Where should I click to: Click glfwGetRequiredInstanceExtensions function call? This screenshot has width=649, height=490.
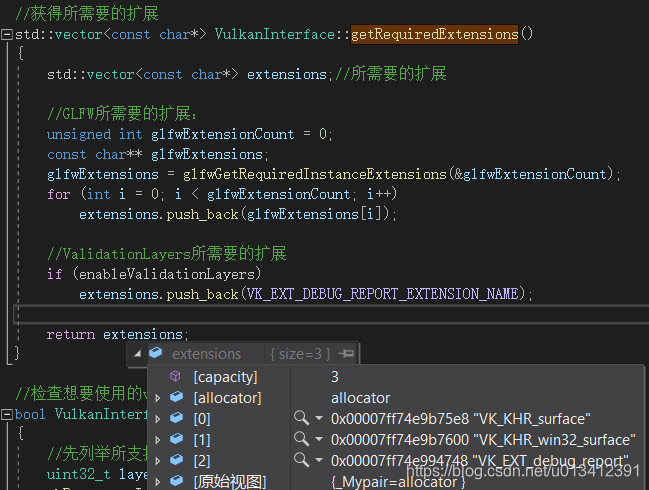(315, 174)
